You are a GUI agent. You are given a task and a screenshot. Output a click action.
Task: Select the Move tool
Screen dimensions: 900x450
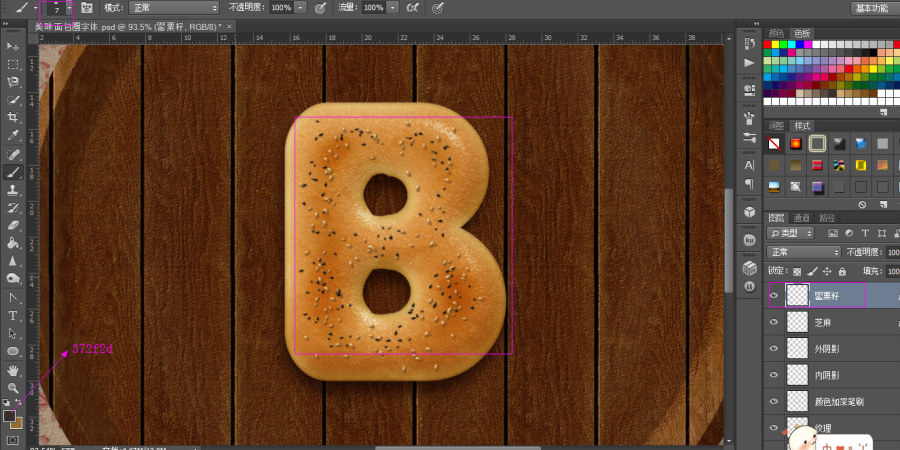tap(13, 46)
